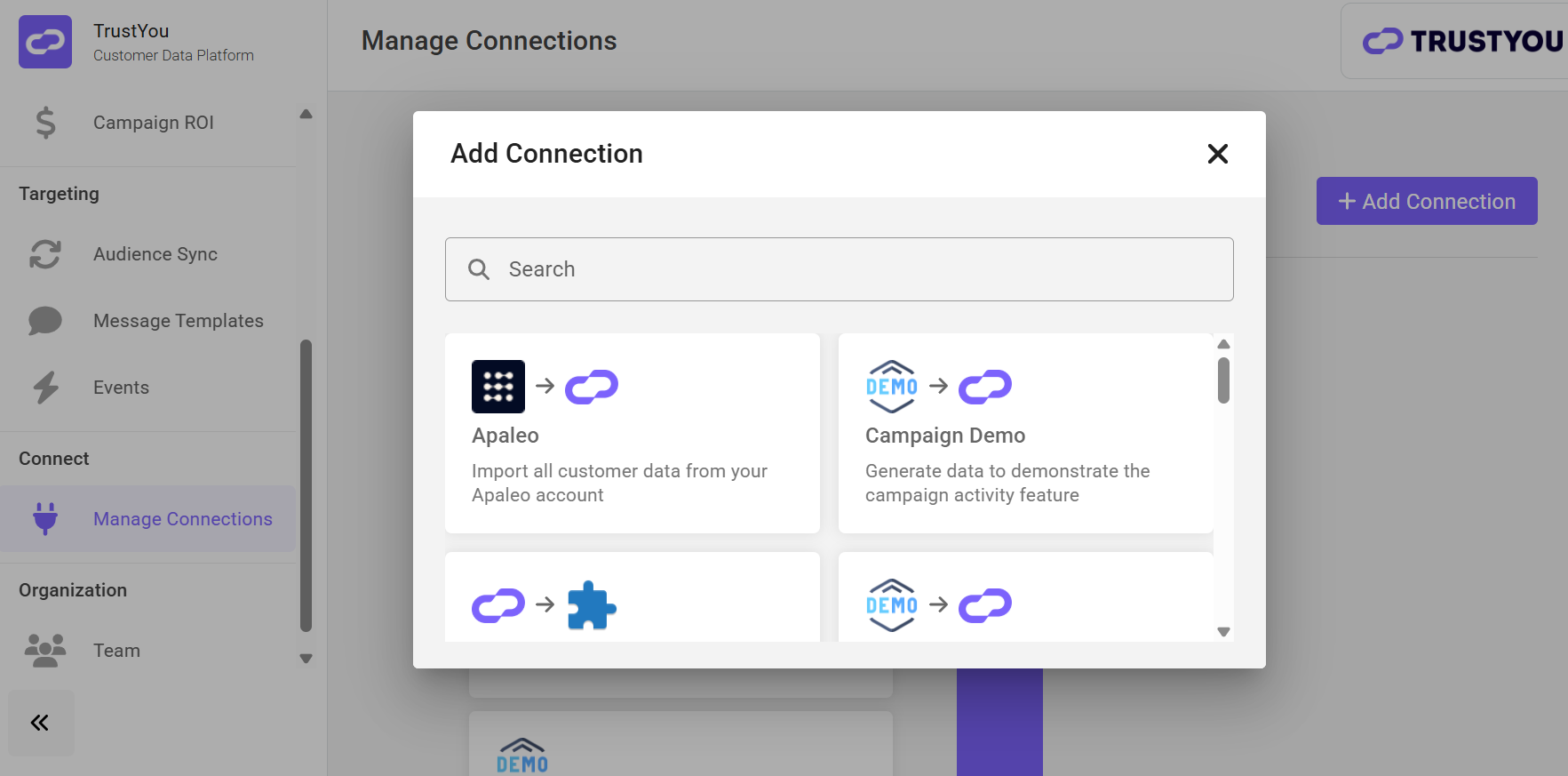Click the sidebar vertical scrollbar thumb
1568x776 pixels.
point(306,486)
